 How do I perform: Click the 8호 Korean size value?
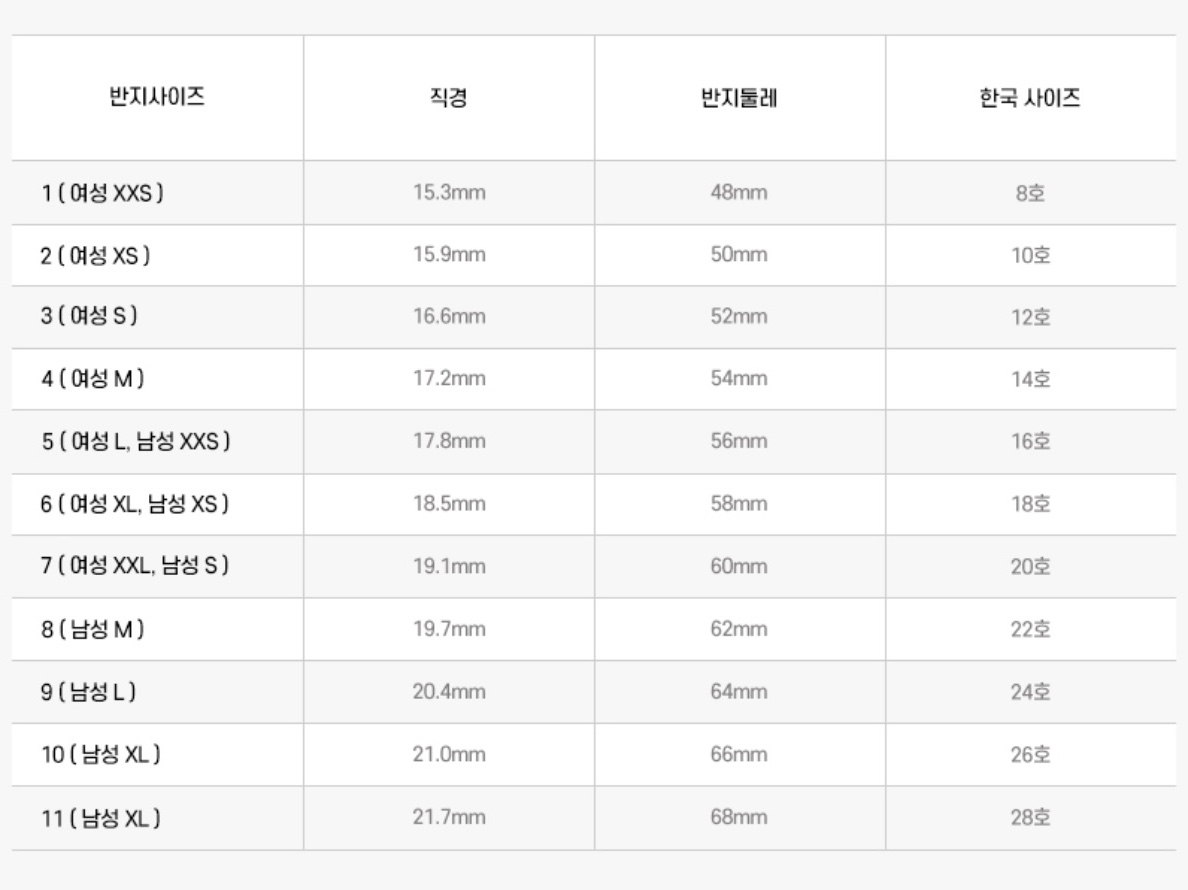1030,193
